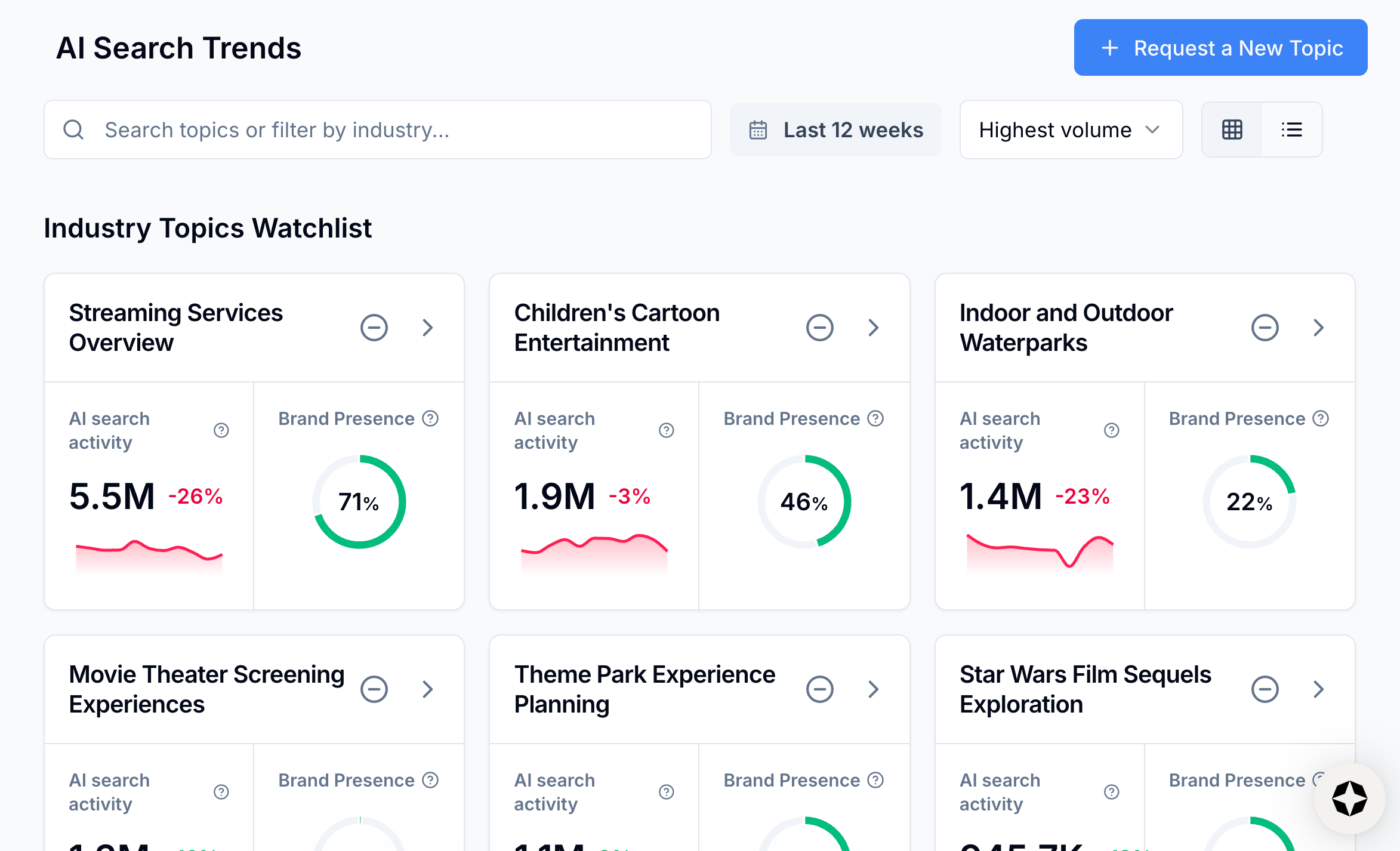1400x851 pixels.
Task: Switch to list view layout
Action: pos(1291,129)
